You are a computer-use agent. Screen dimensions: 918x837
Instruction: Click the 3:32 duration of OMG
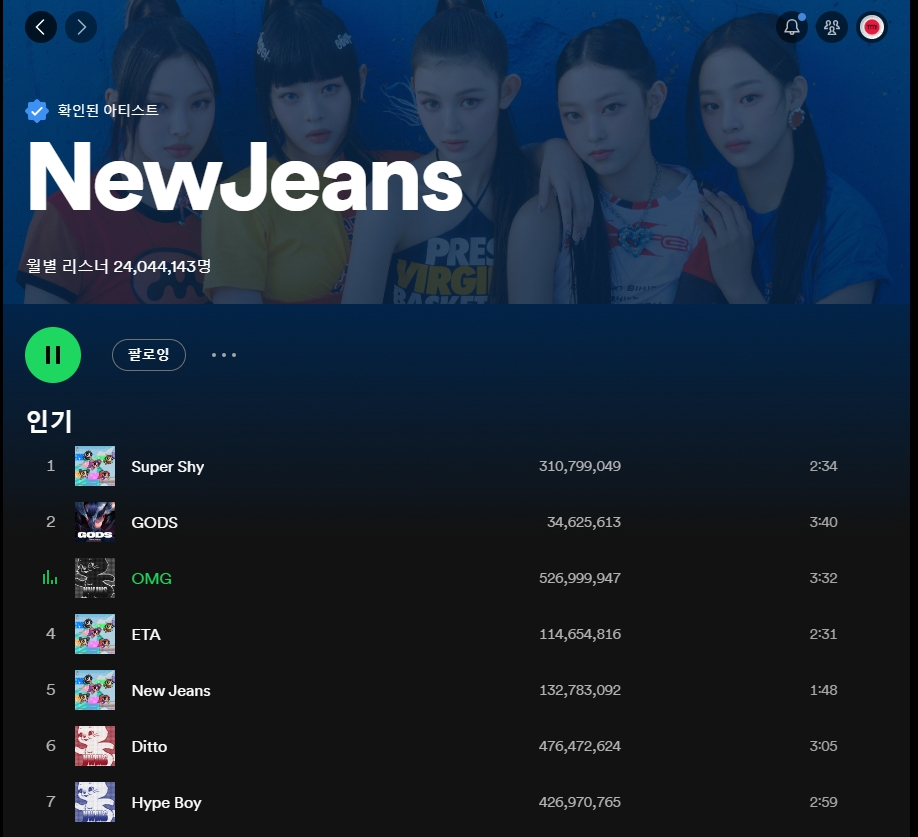pyautogui.click(x=823, y=578)
